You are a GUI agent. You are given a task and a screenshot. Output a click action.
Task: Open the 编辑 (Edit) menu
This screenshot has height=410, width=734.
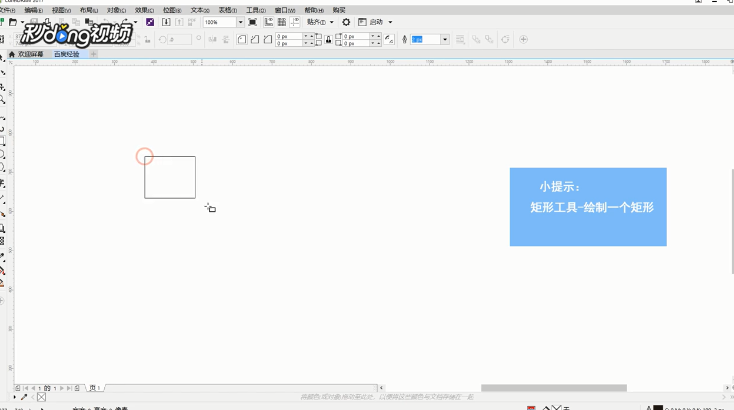click(33, 10)
